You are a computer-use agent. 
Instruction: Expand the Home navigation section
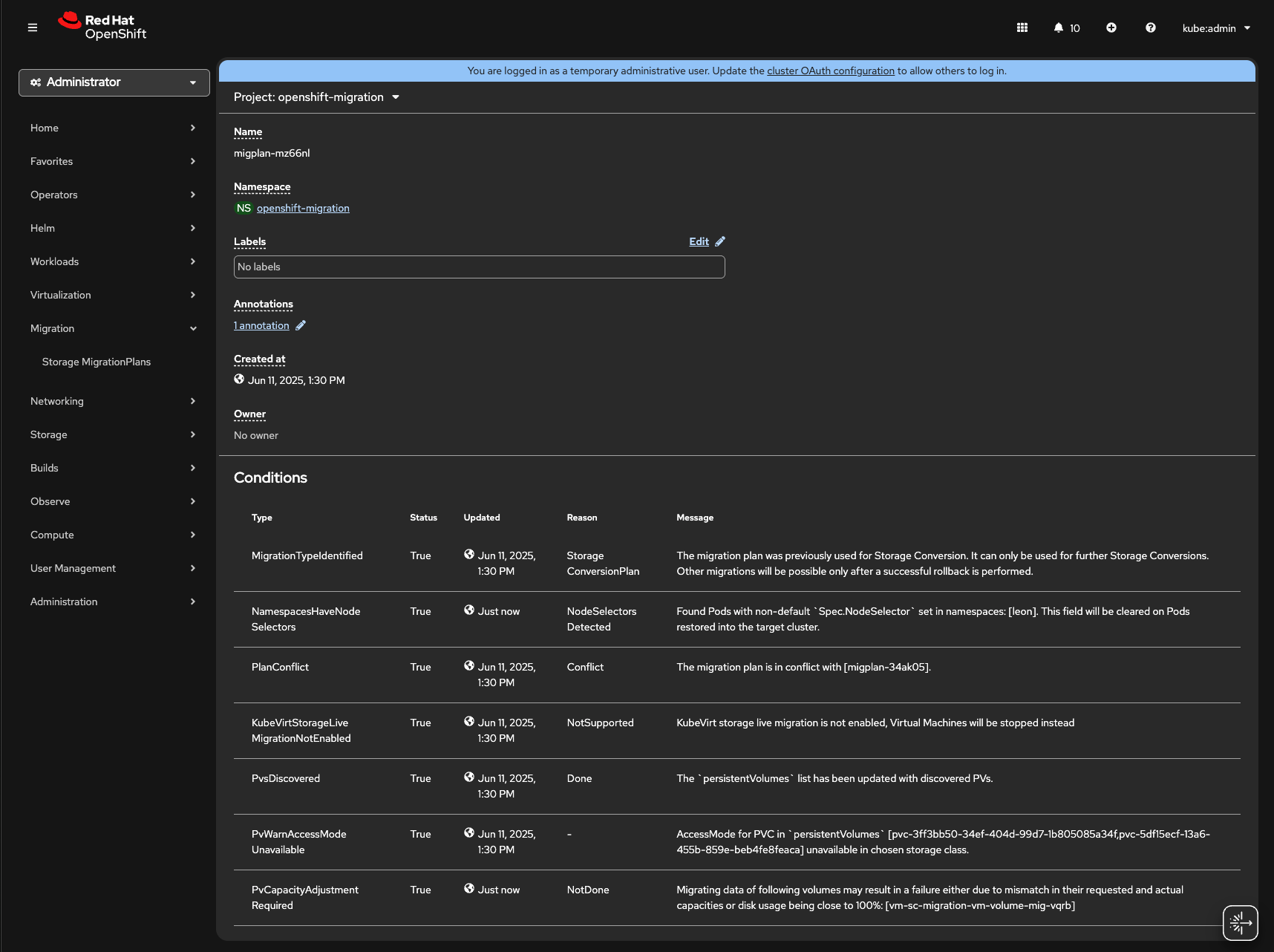[x=113, y=128]
